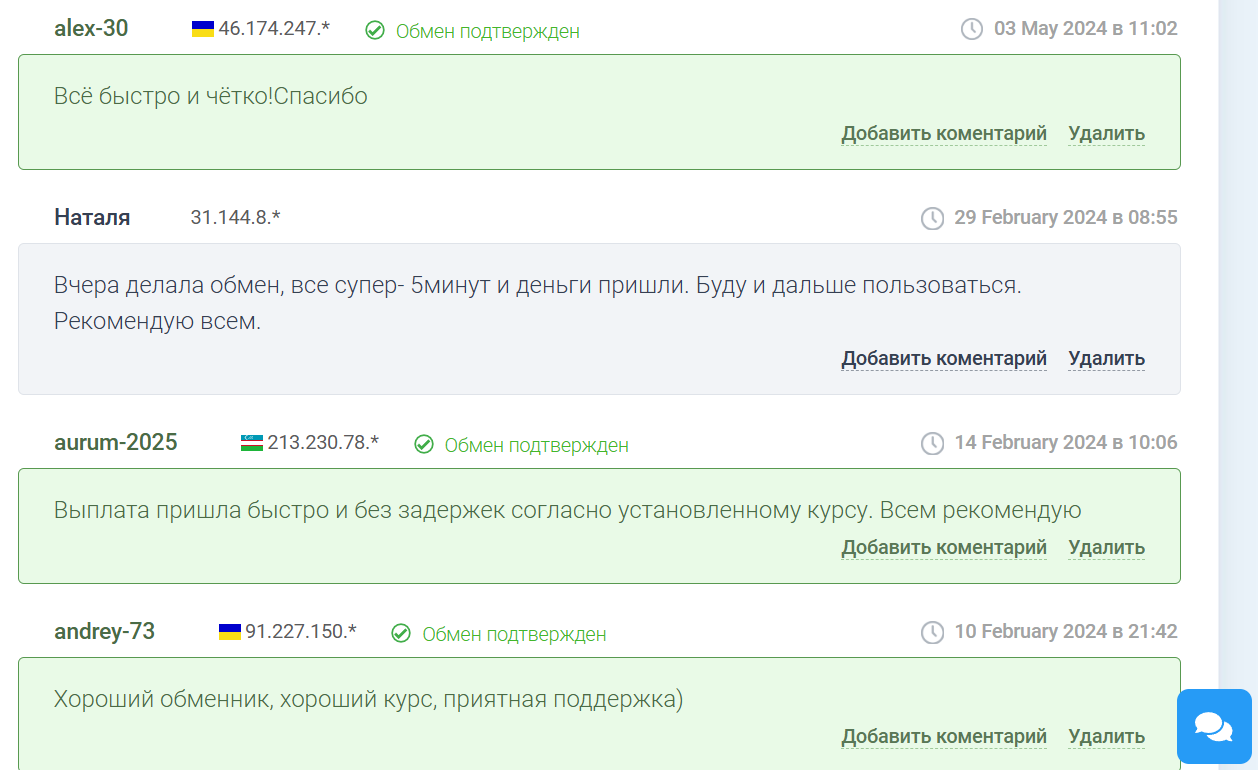This screenshot has width=1258, height=770.
Task: Delete andrey-73's review
Action: tap(1106, 736)
